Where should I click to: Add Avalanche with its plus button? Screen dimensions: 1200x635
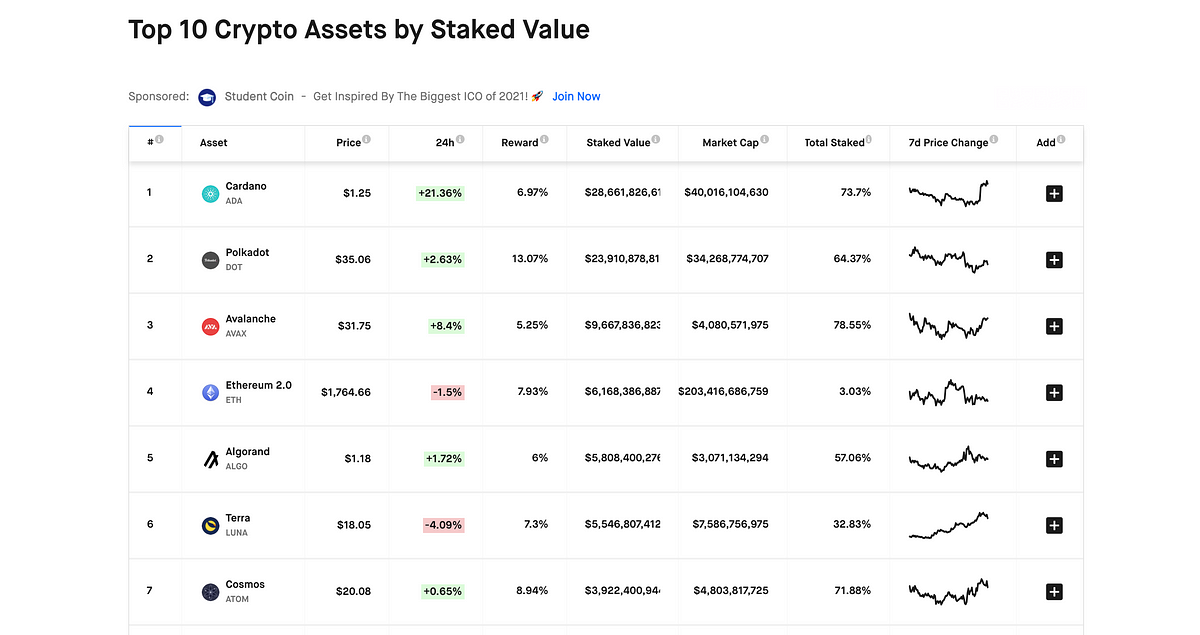[1053, 326]
